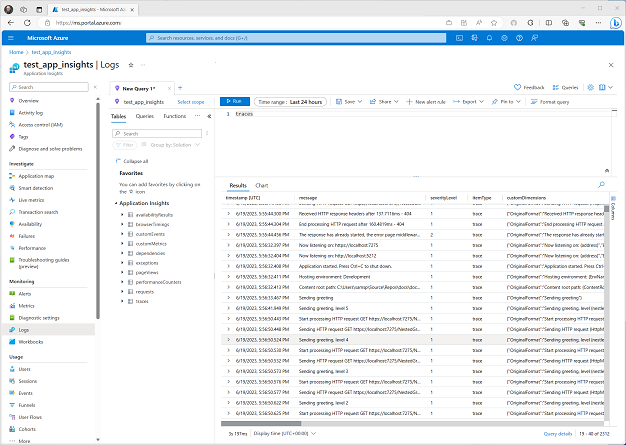Viewport: 626px width, 445px height.
Task: Click the New alert rule plus icon
Action: (411, 101)
